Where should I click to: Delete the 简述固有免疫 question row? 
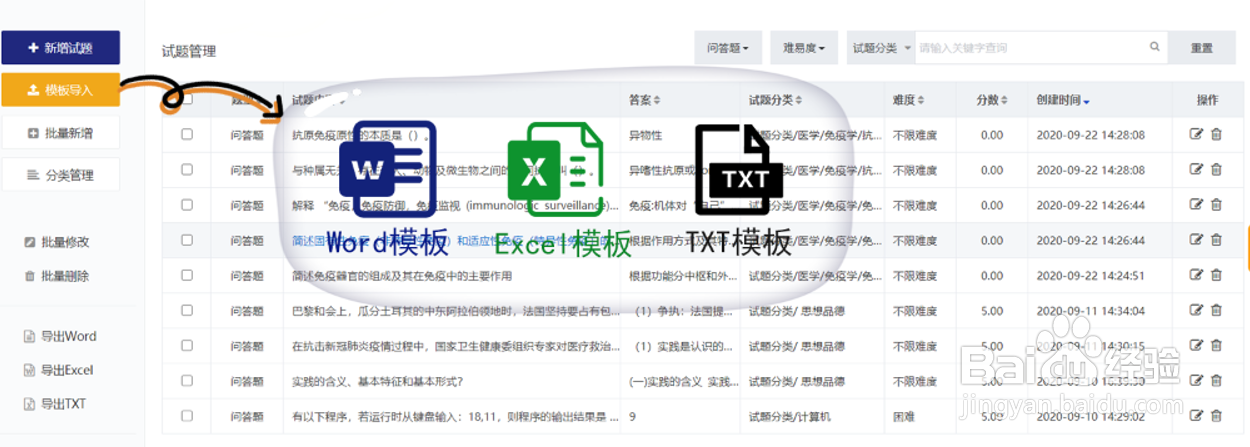coord(1216,240)
